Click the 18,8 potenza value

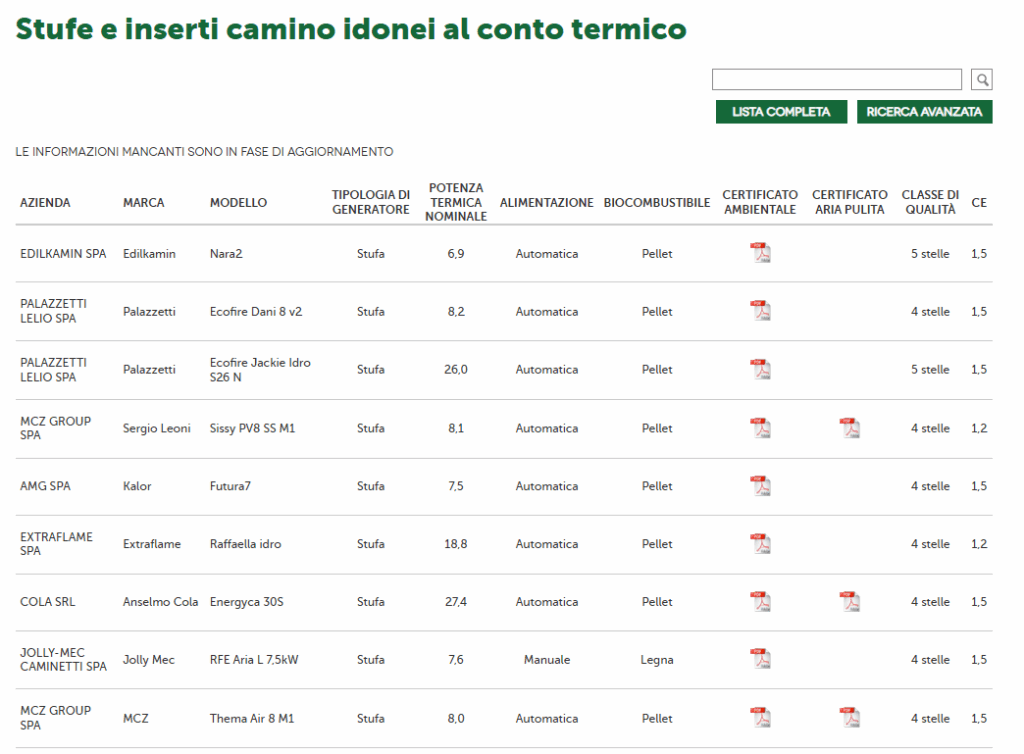[x=456, y=544]
